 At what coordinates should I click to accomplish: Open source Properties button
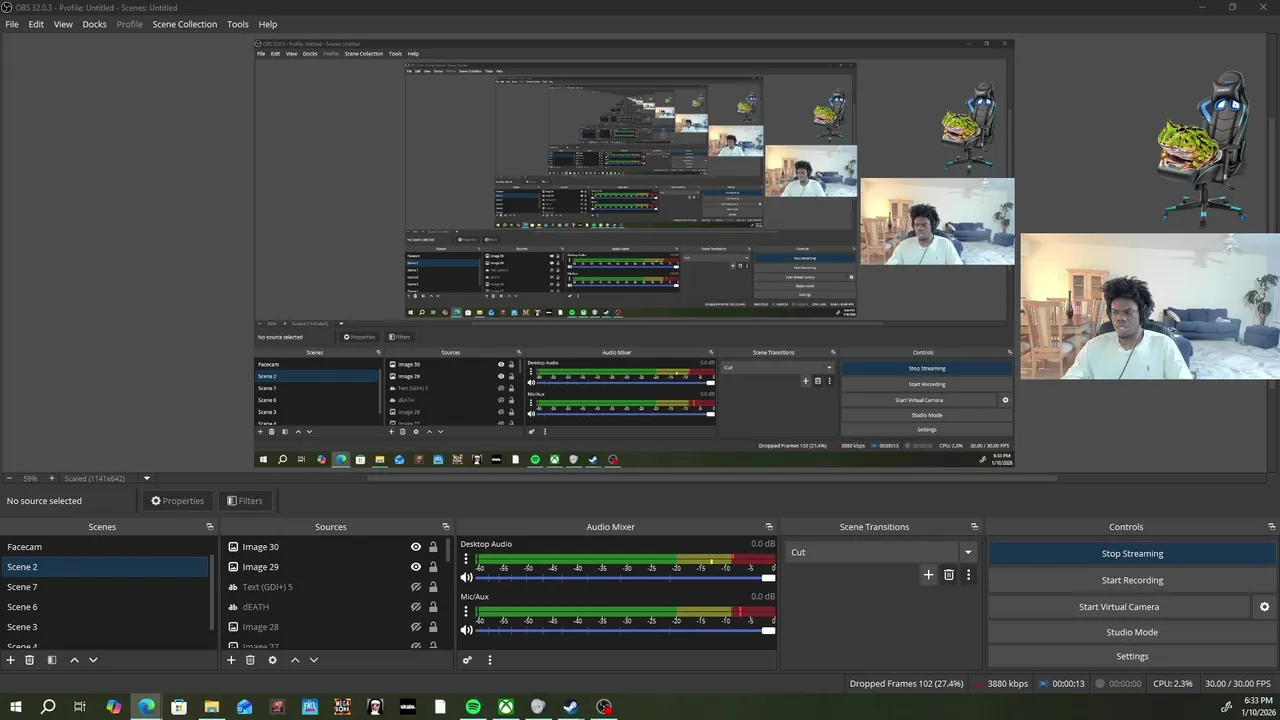pos(177,501)
